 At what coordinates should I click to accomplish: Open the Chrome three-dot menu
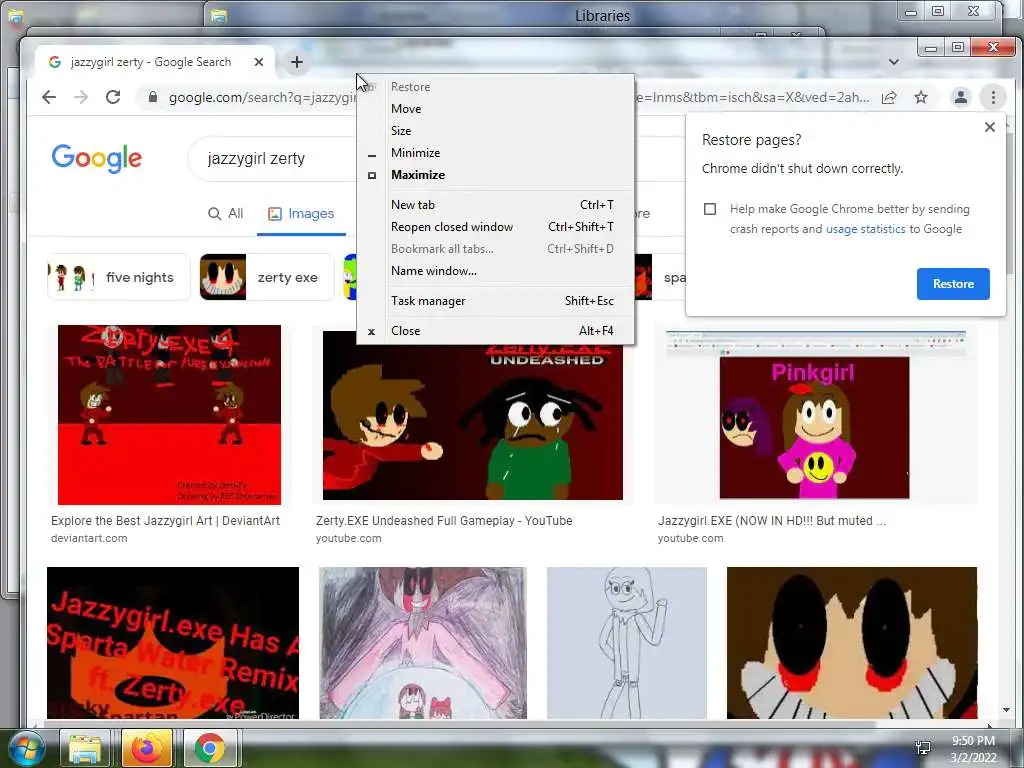[x=993, y=97]
